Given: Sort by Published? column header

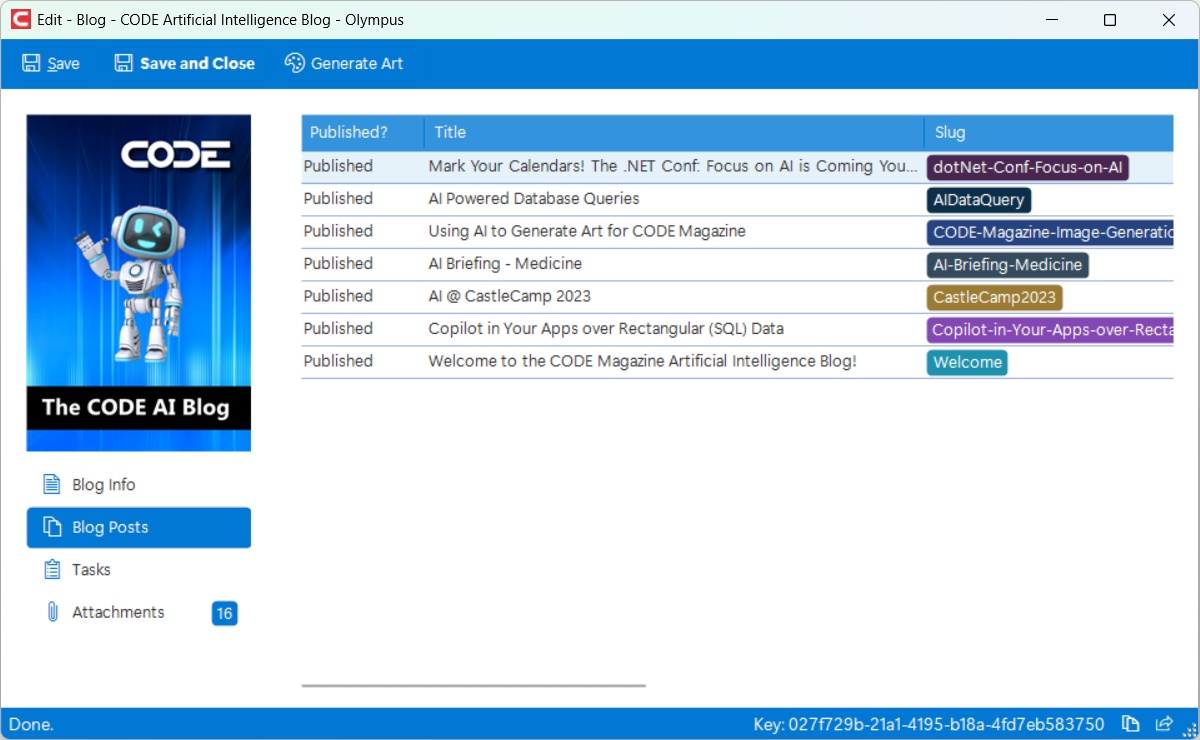Looking at the screenshot, I should point(363,132).
